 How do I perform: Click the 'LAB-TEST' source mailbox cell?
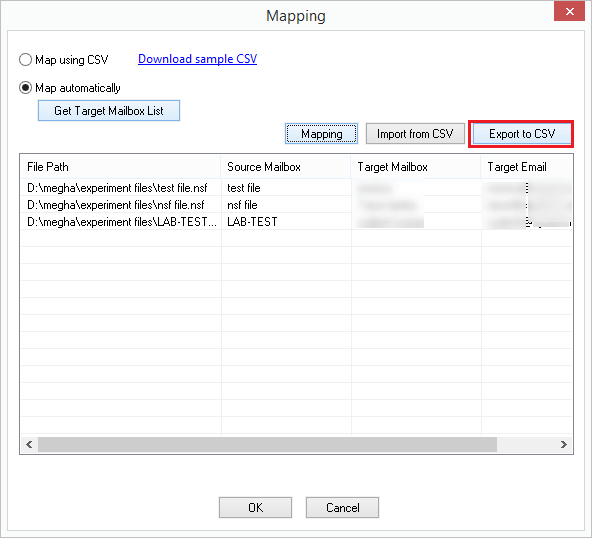click(x=286, y=222)
